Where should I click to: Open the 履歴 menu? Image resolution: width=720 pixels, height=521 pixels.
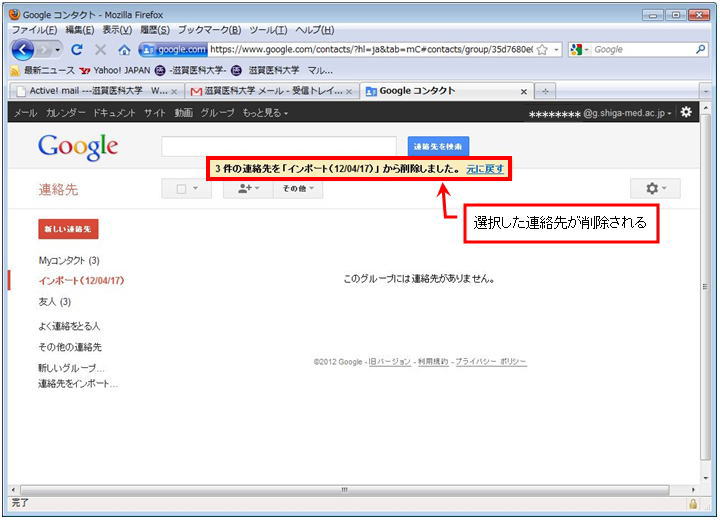[x=155, y=30]
